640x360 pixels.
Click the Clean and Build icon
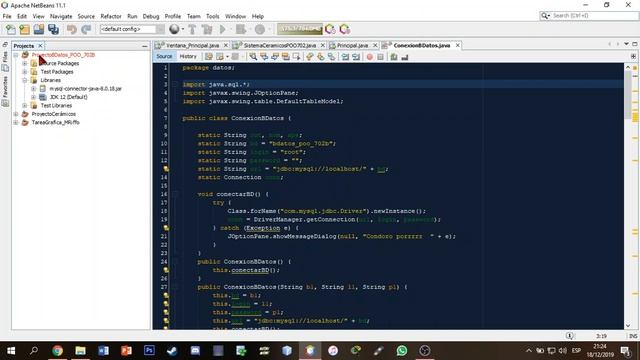(207, 29)
